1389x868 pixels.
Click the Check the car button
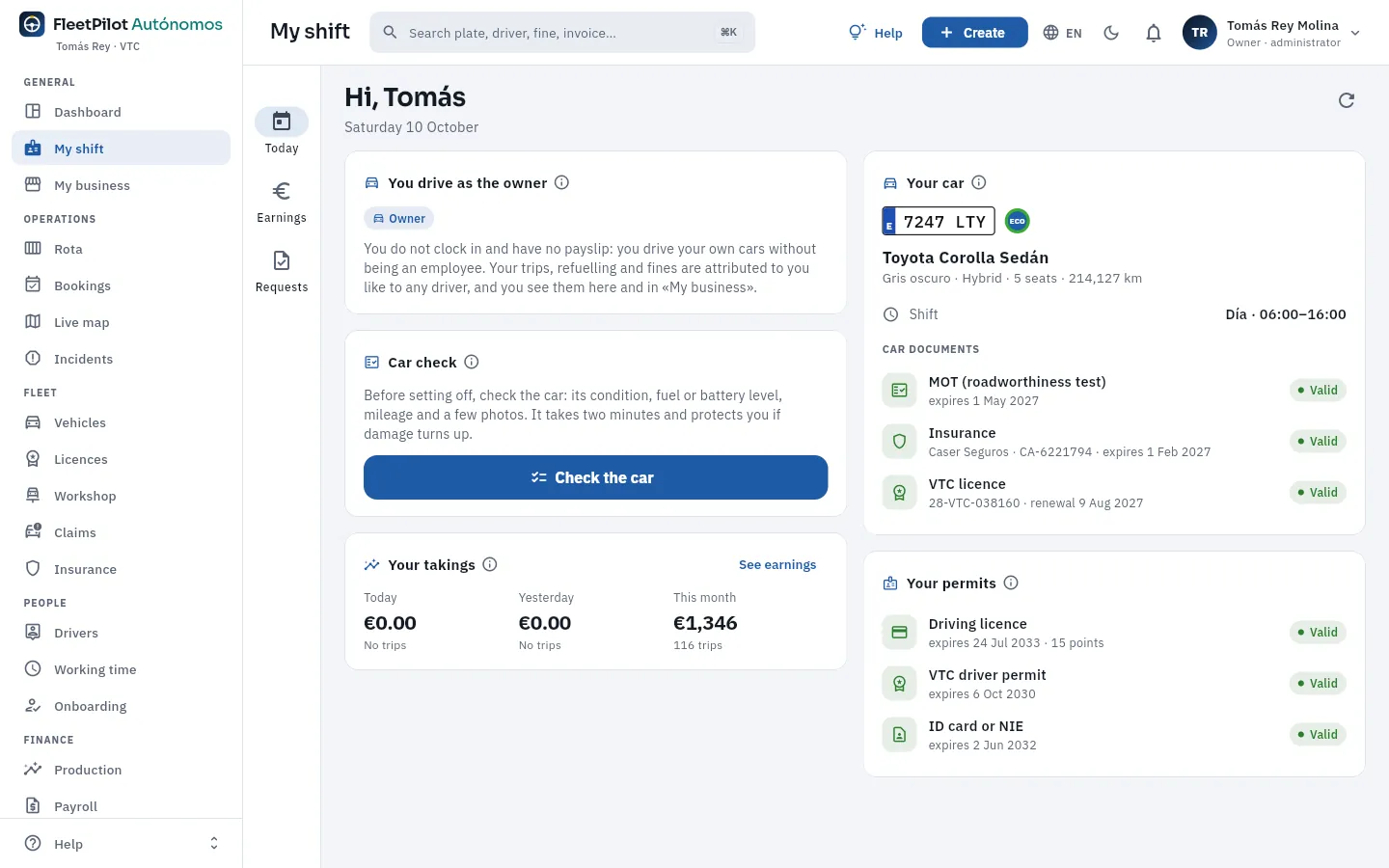[x=595, y=477]
